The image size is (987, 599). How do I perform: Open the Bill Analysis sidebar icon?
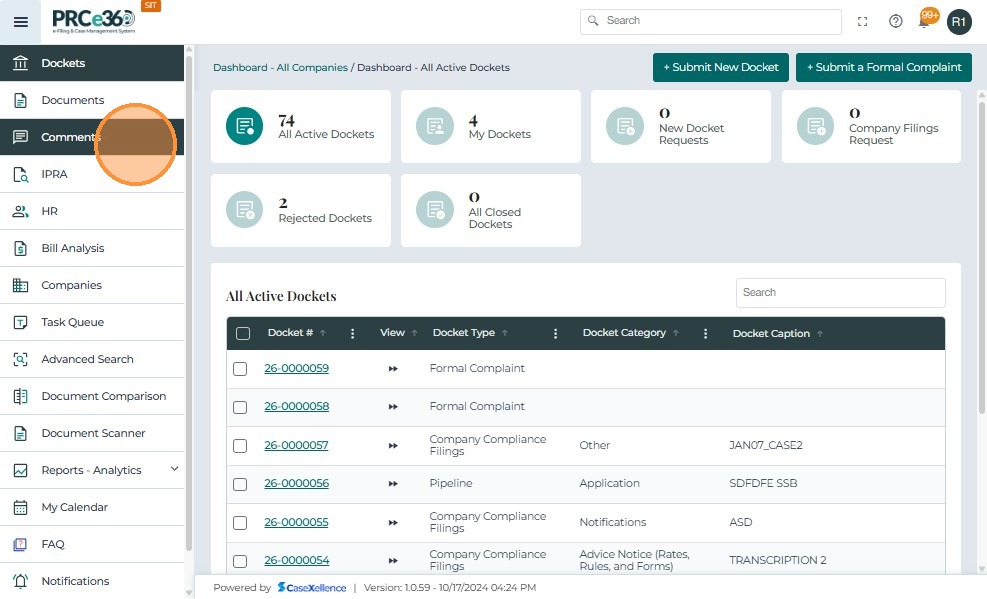pos(20,248)
